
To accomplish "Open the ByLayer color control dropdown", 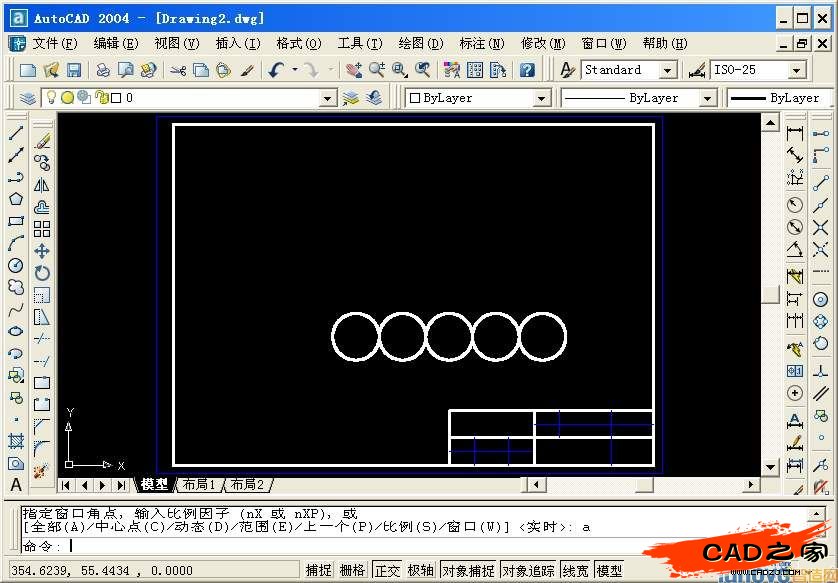I will (541, 98).
